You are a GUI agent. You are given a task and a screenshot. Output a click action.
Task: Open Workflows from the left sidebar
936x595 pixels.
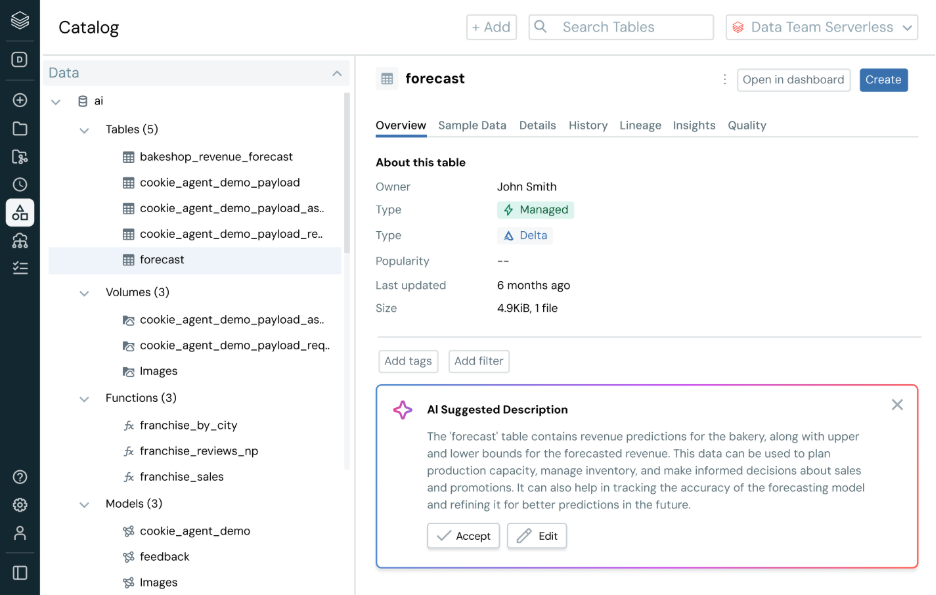pos(20,240)
